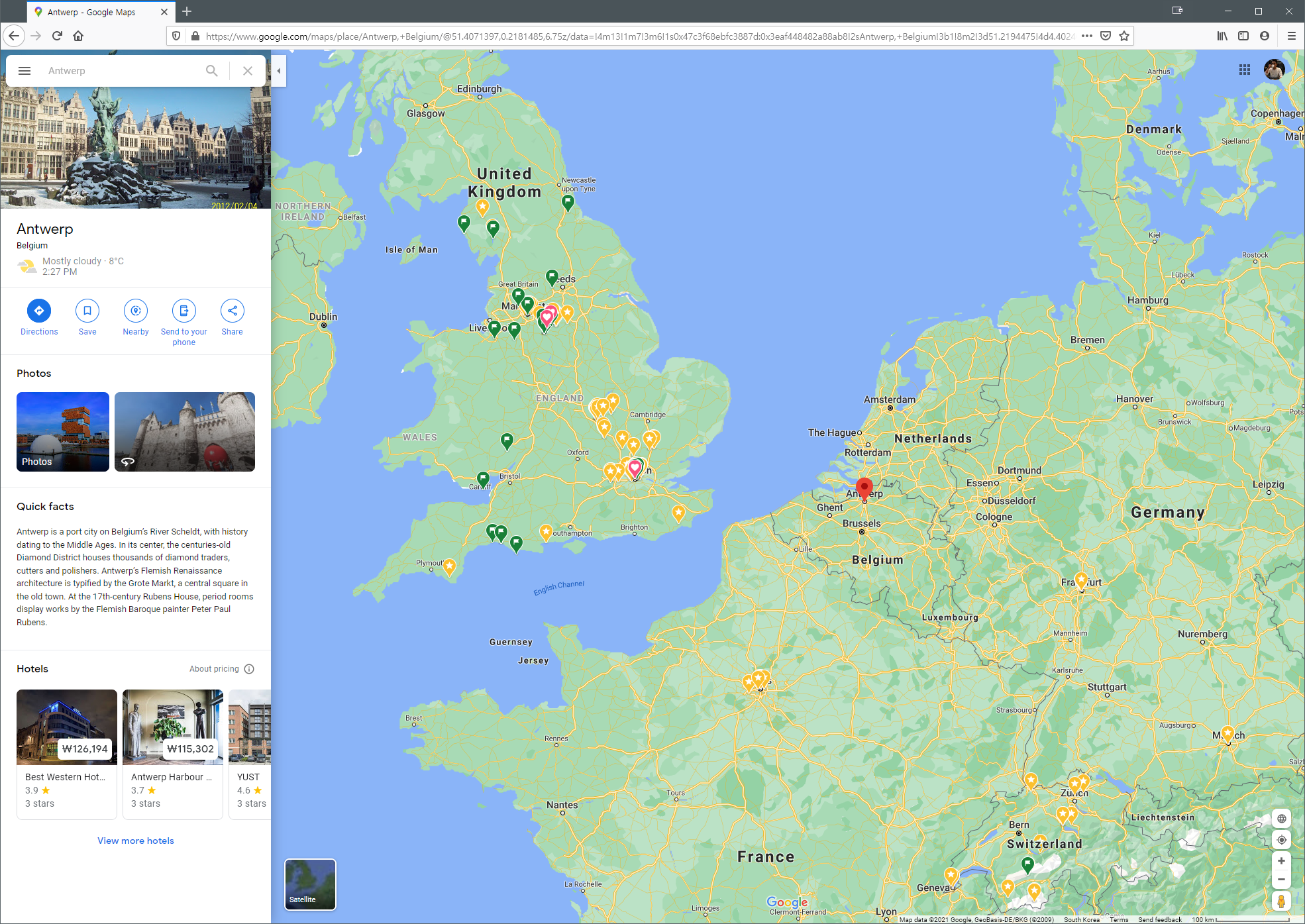Click View more hotels link
This screenshot has width=1305, height=924.
coord(136,841)
